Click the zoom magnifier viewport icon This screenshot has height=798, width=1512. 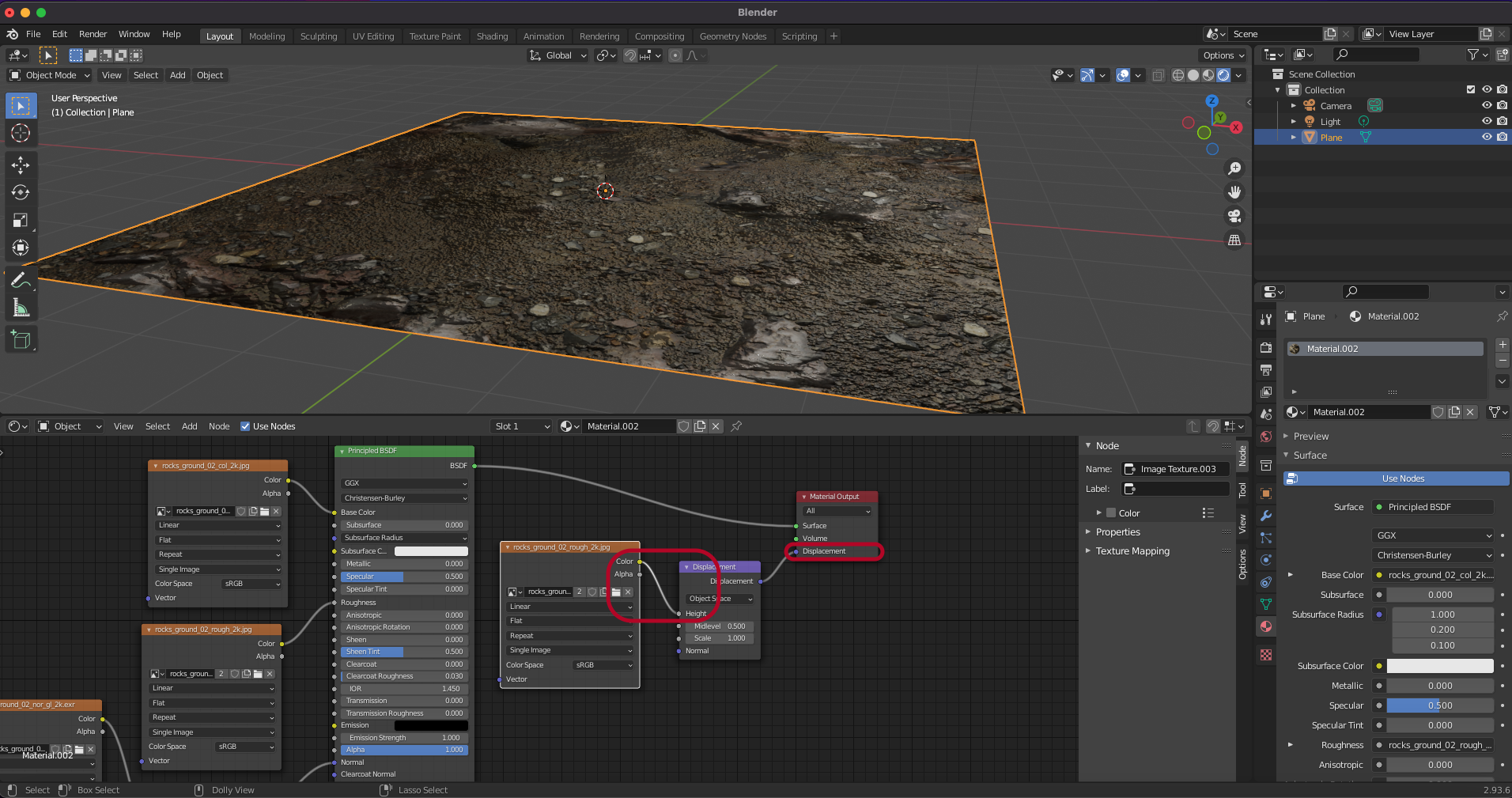pos(1234,168)
